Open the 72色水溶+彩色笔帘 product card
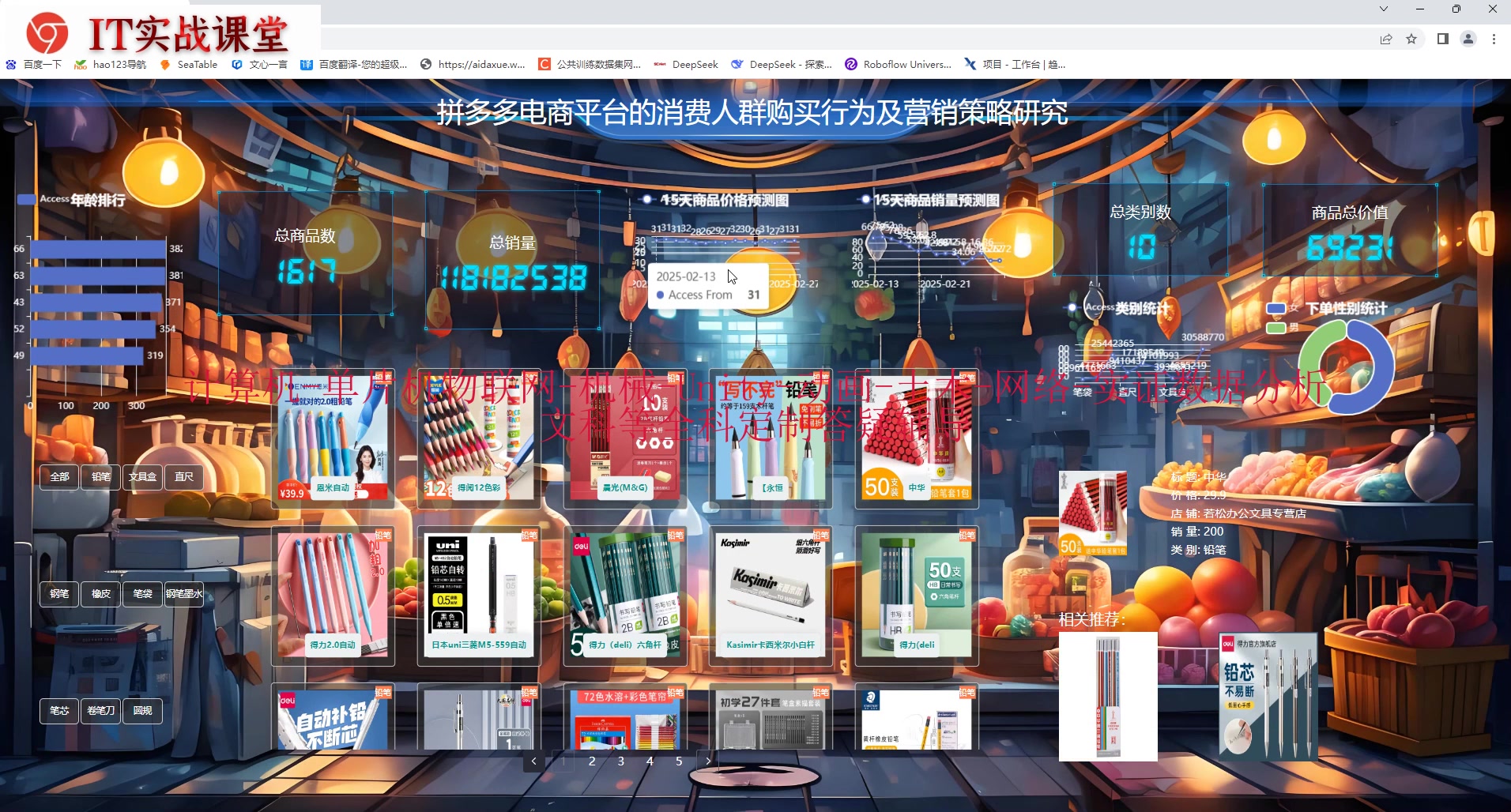1511x812 pixels. click(x=625, y=717)
